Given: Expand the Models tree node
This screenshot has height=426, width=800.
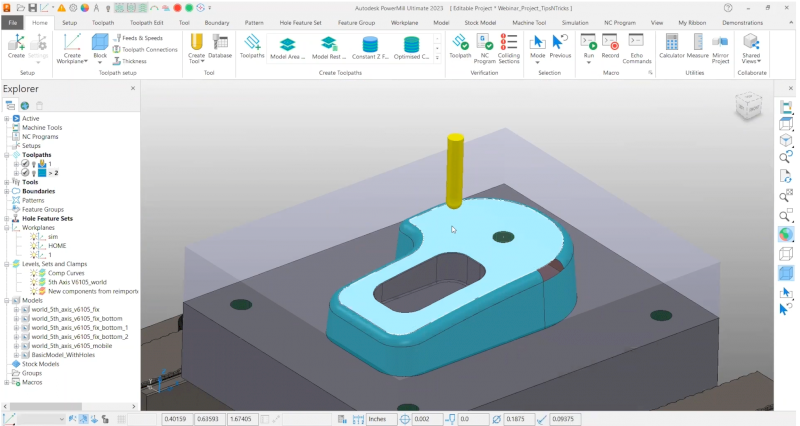Looking at the screenshot, I should pos(7,300).
